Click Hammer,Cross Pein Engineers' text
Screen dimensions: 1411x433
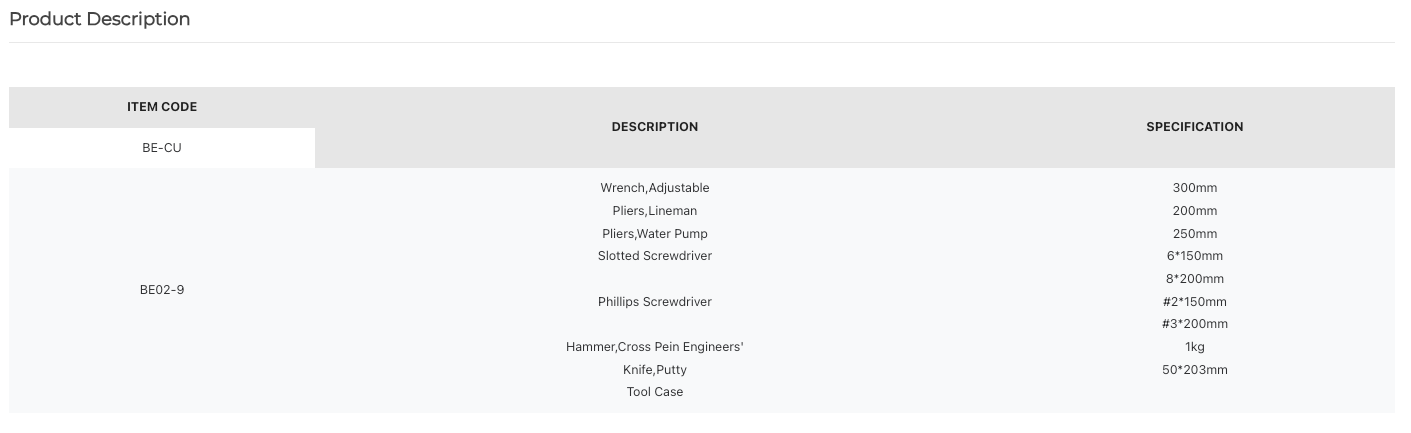[x=655, y=347]
